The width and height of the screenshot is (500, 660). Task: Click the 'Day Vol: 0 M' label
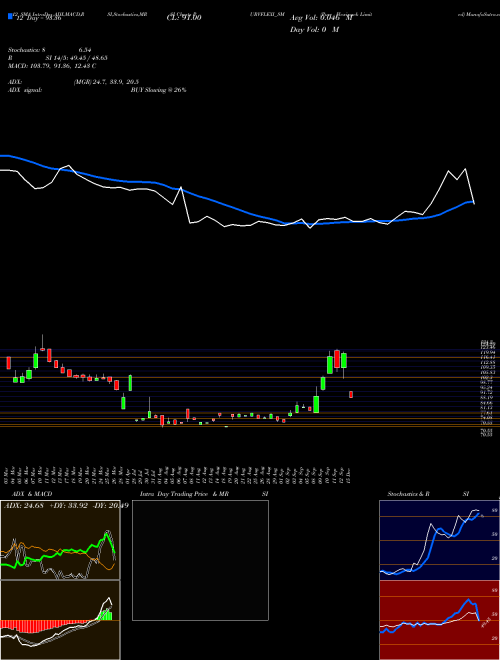314,29
